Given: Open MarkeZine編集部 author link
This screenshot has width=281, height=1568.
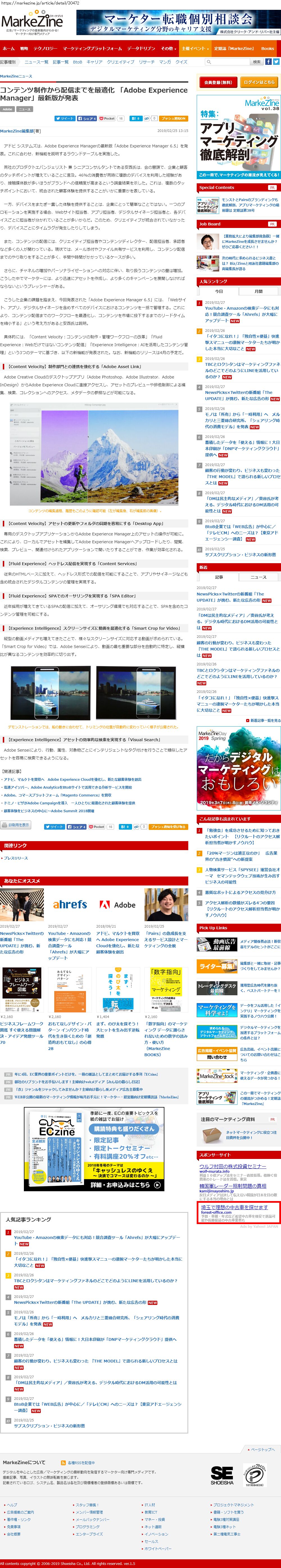Looking at the screenshot, I should click(17, 131).
